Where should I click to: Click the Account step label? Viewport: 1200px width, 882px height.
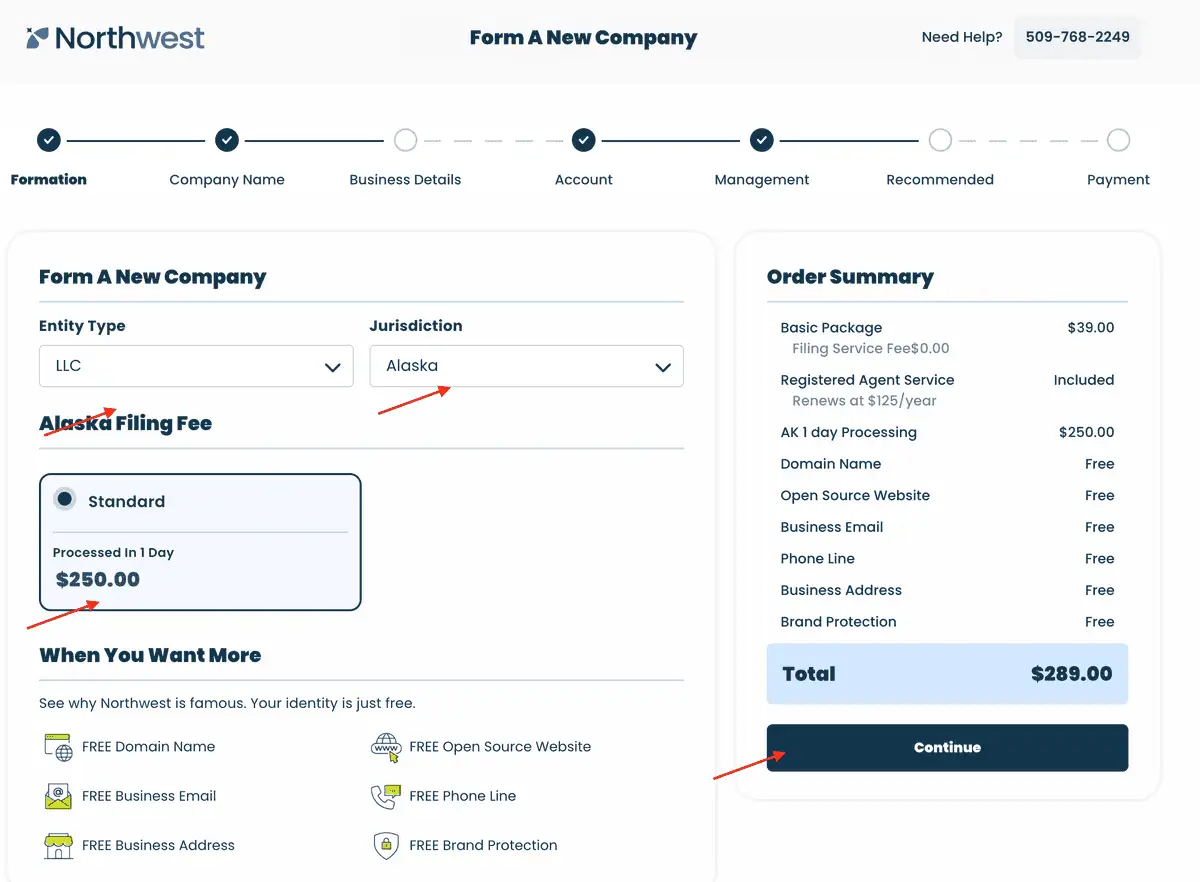(x=584, y=180)
